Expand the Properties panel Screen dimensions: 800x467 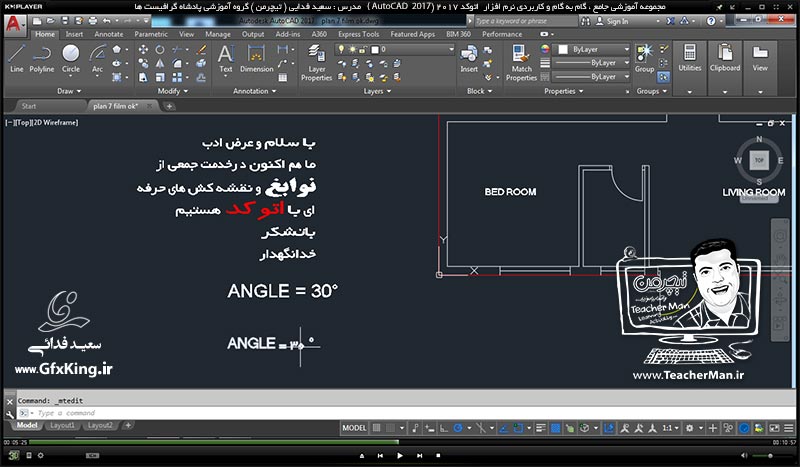(x=563, y=91)
